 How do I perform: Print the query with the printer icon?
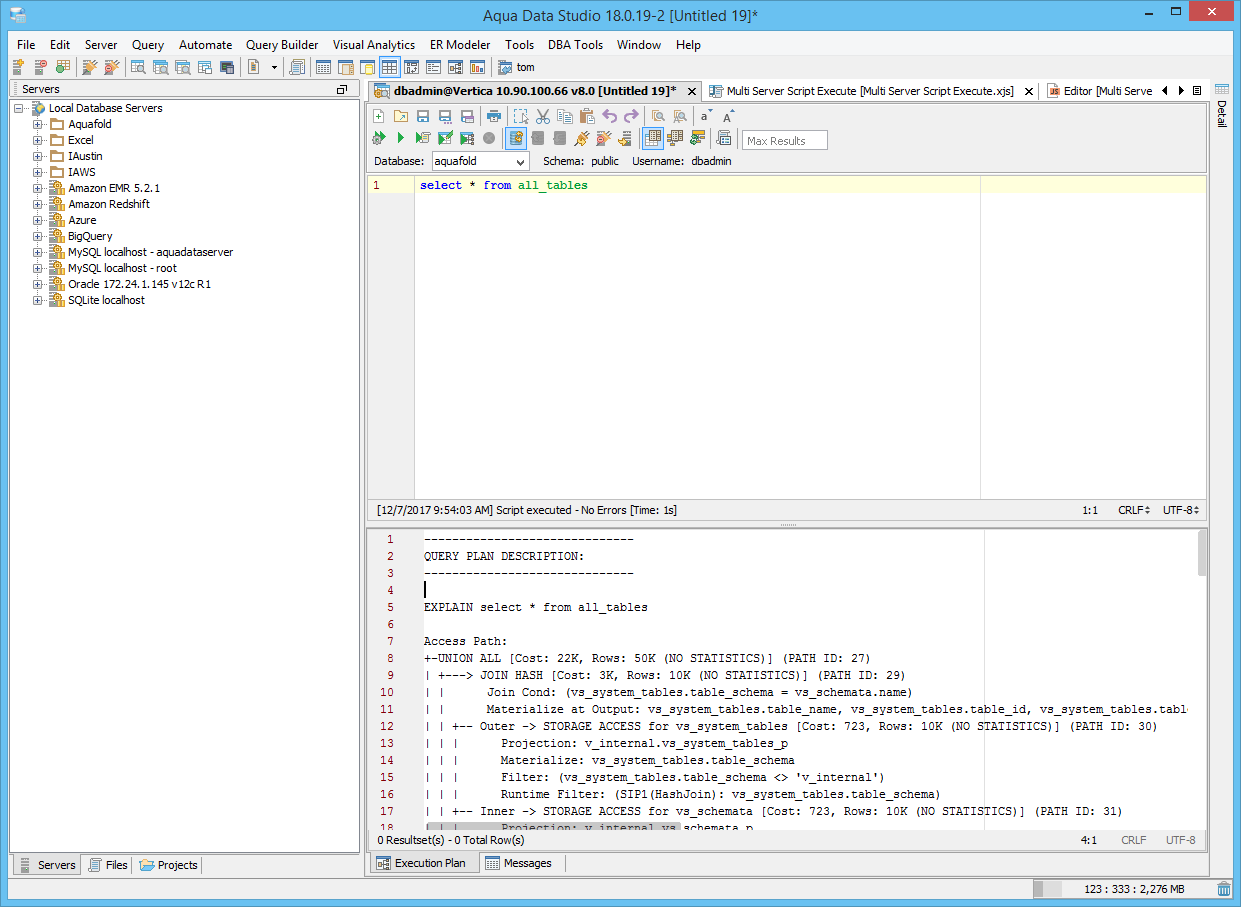click(493, 116)
